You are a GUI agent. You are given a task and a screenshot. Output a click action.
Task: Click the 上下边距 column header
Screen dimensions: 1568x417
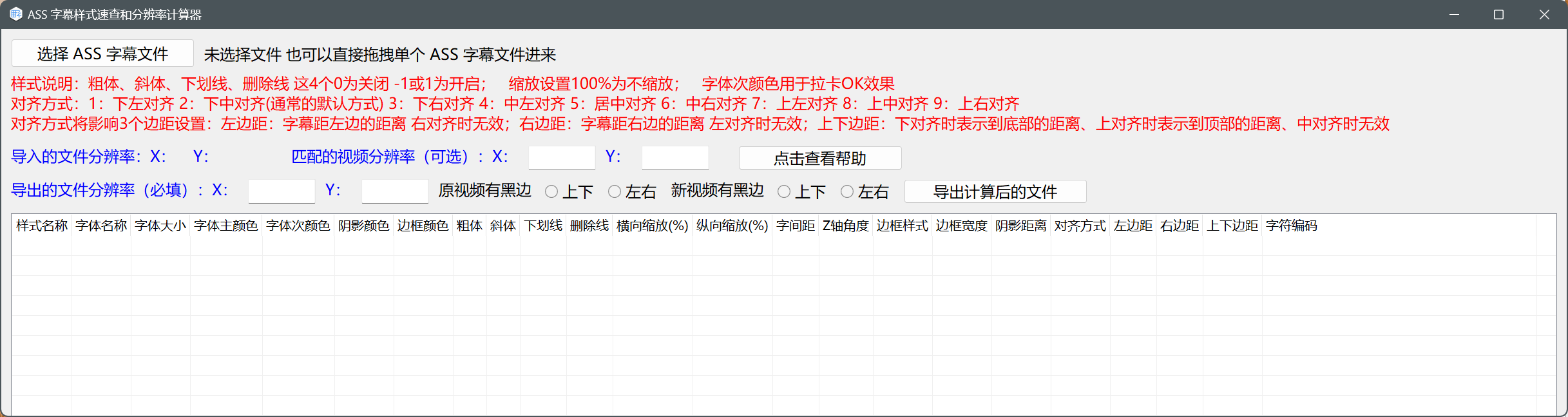pyautogui.click(x=1232, y=226)
